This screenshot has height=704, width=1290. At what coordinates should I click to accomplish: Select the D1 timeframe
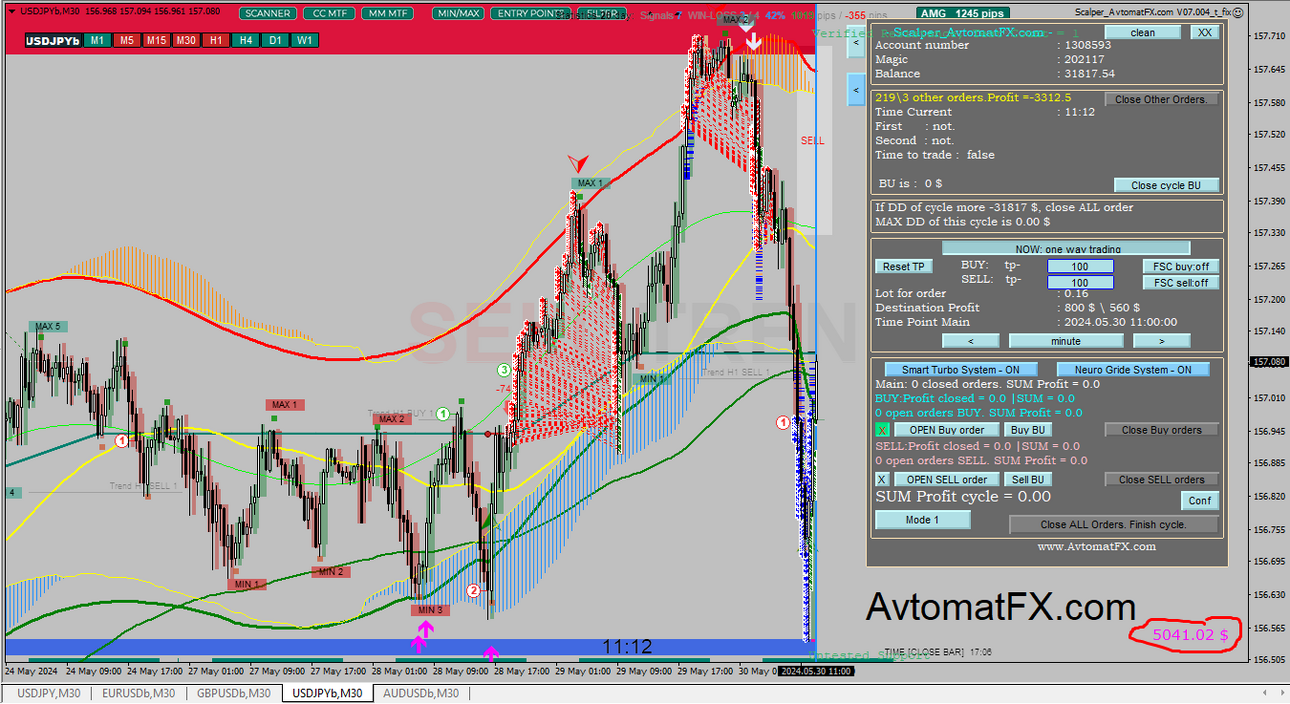tap(276, 40)
